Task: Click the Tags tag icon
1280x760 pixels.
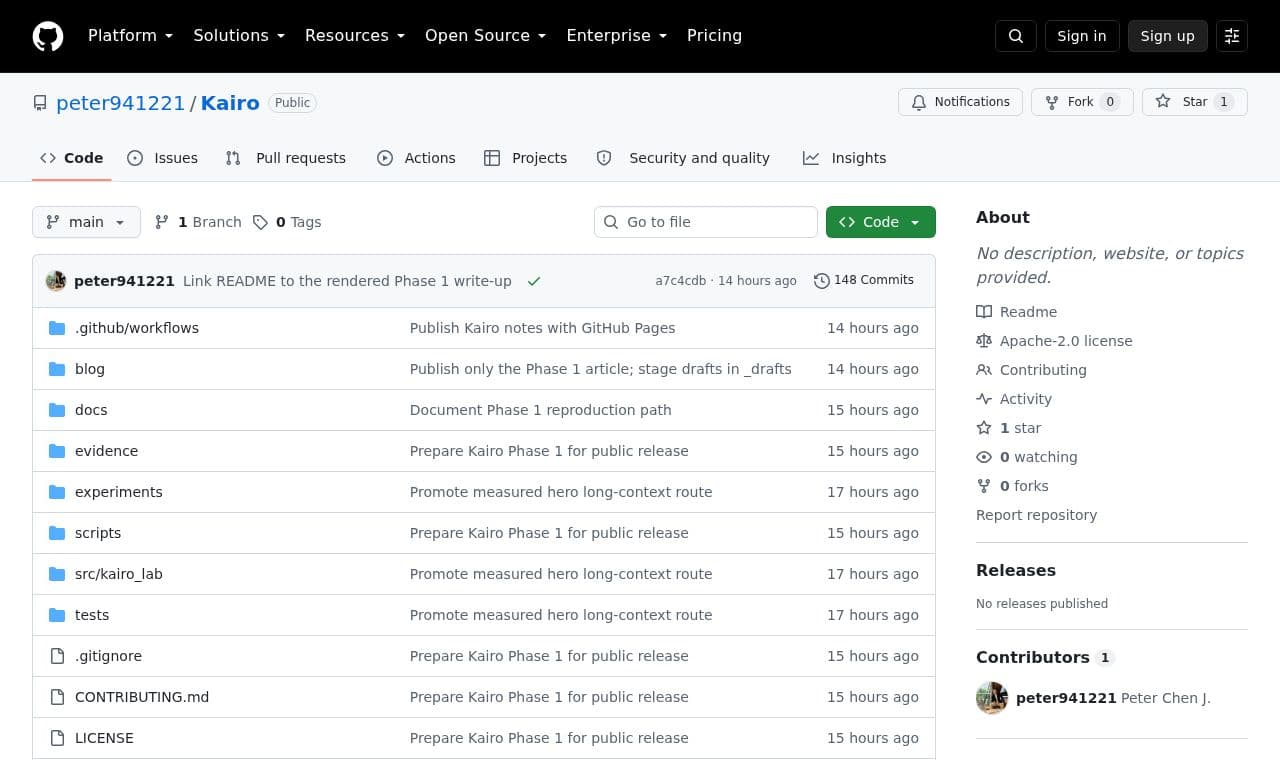Action: click(260, 222)
